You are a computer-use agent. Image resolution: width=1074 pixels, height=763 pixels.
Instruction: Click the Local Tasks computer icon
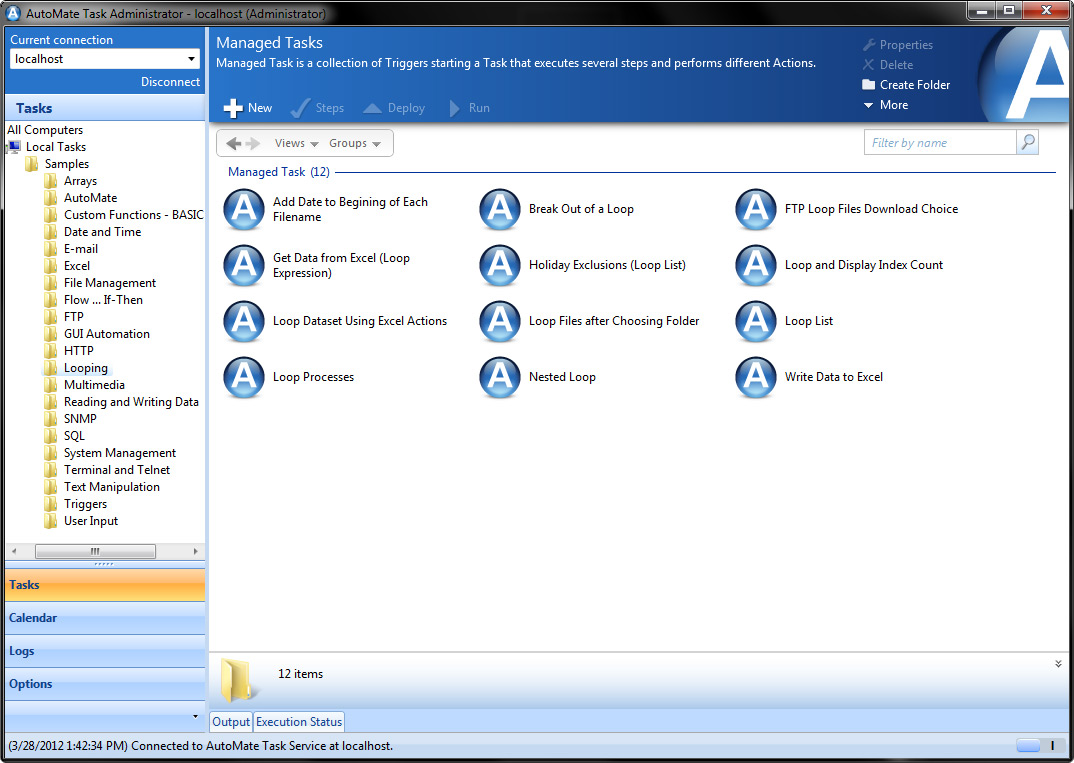pyautogui.click(x=14, y=147)
